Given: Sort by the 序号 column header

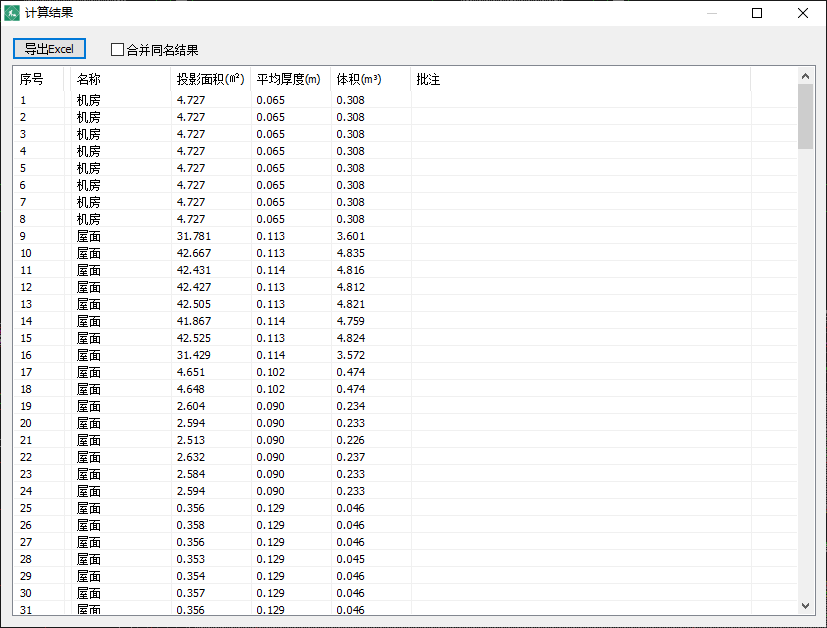Looking at the screenshot, I should [x=32, y=79].
